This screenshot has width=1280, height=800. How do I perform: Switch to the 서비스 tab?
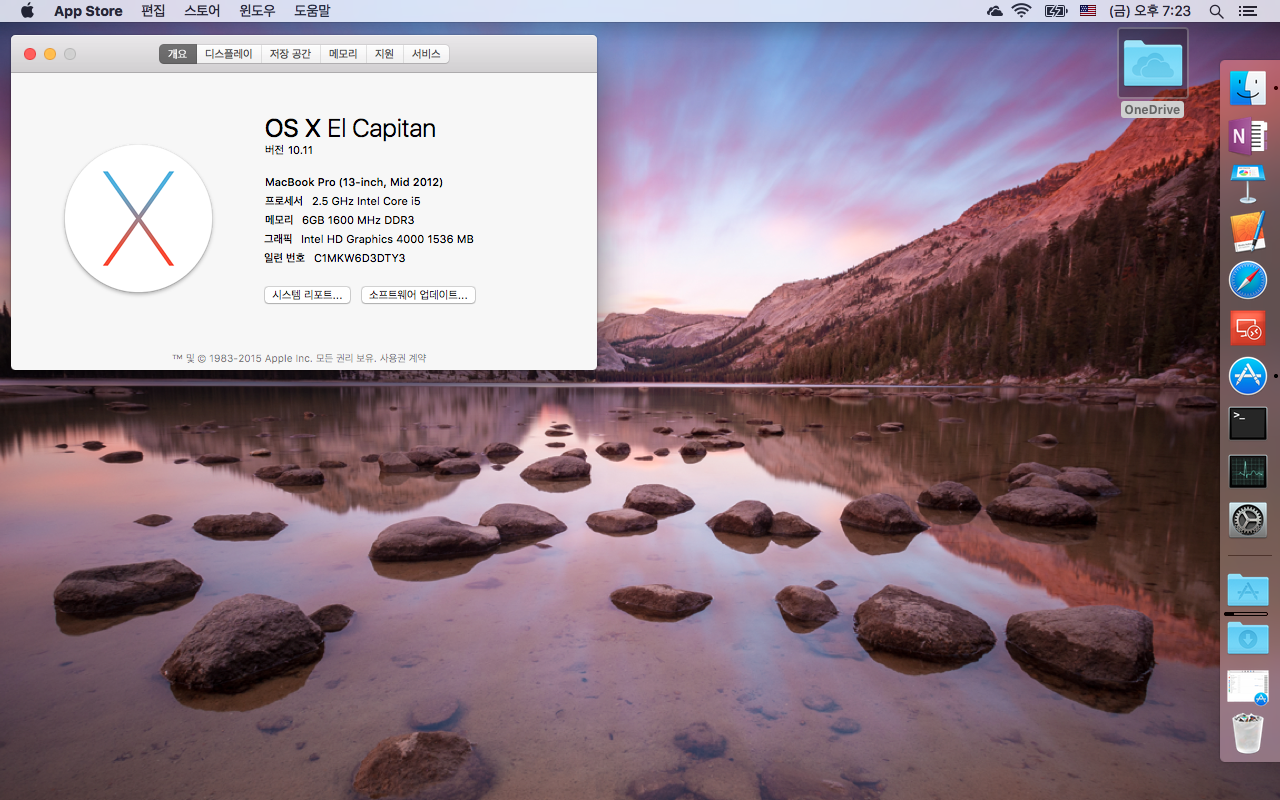pyautogui.click(x=426, y=54)
